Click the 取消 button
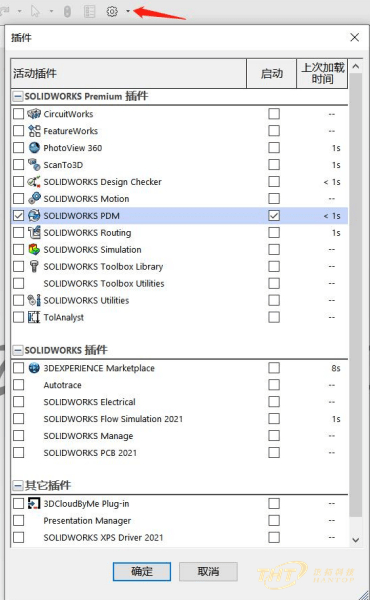This screenshot has height=600, width=370. tap(208, 572)
